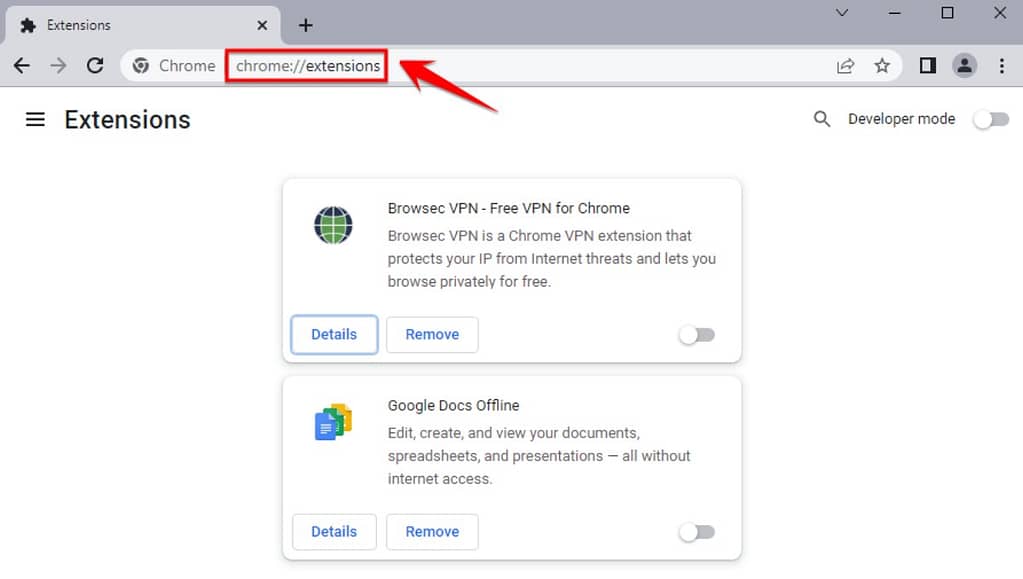Bookmark this page with the star icon
Image resolution: width=1023 pixels, height=579 pixels.
click(x=882, y=65)
